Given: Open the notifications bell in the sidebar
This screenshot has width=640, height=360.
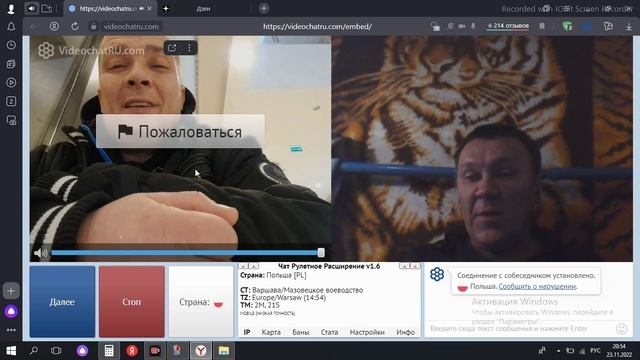Looking at the screenshot, I should click(11, 27).
